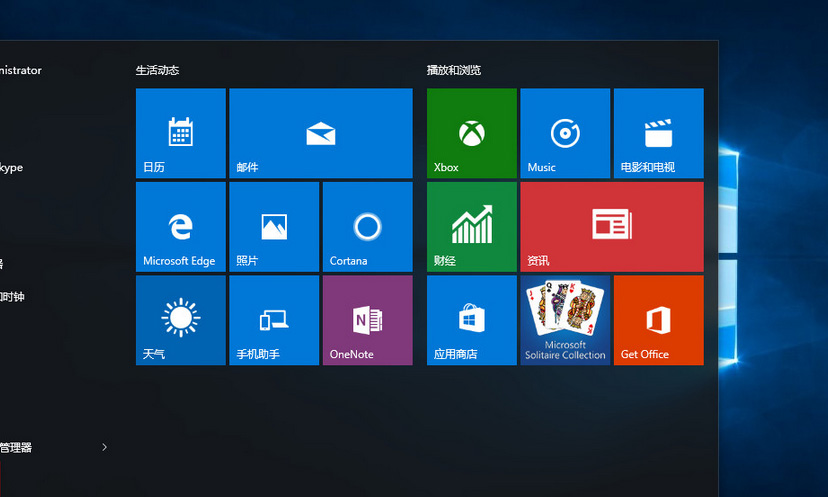Screen dimensions: 828x497
Task: Open the 财经 finance tile
Action: 472,227
